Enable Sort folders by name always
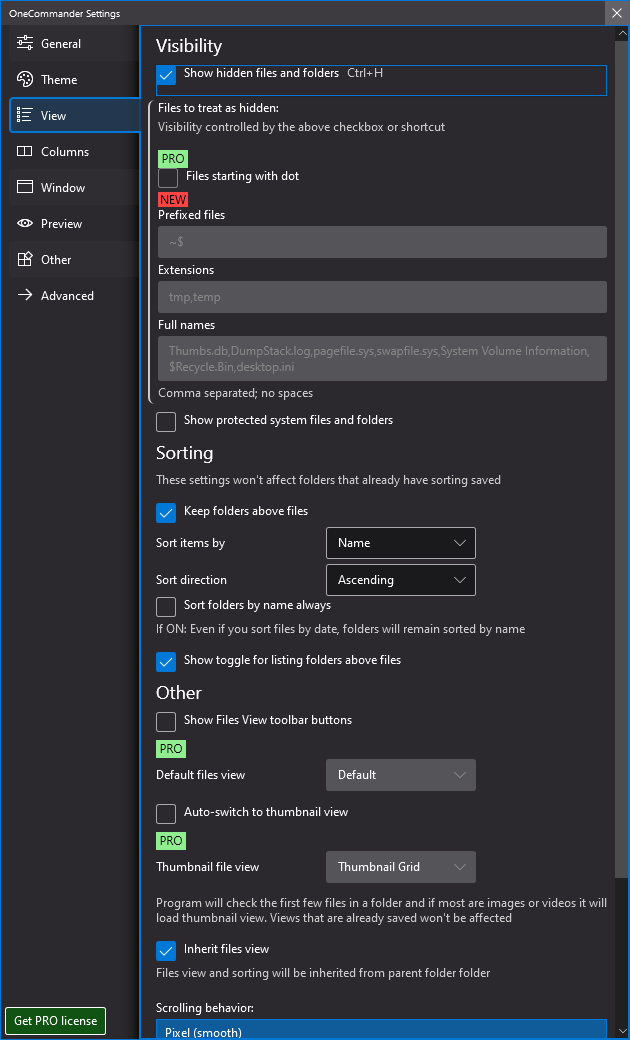 coord(167,607)
